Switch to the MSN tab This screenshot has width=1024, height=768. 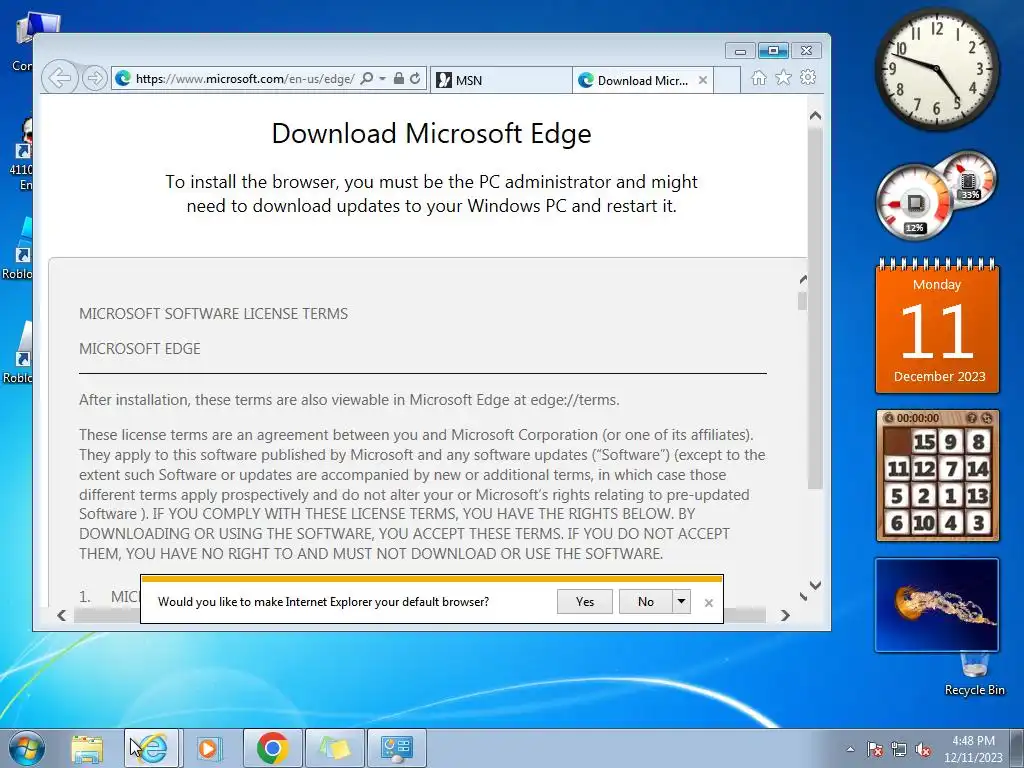(501, 80)
